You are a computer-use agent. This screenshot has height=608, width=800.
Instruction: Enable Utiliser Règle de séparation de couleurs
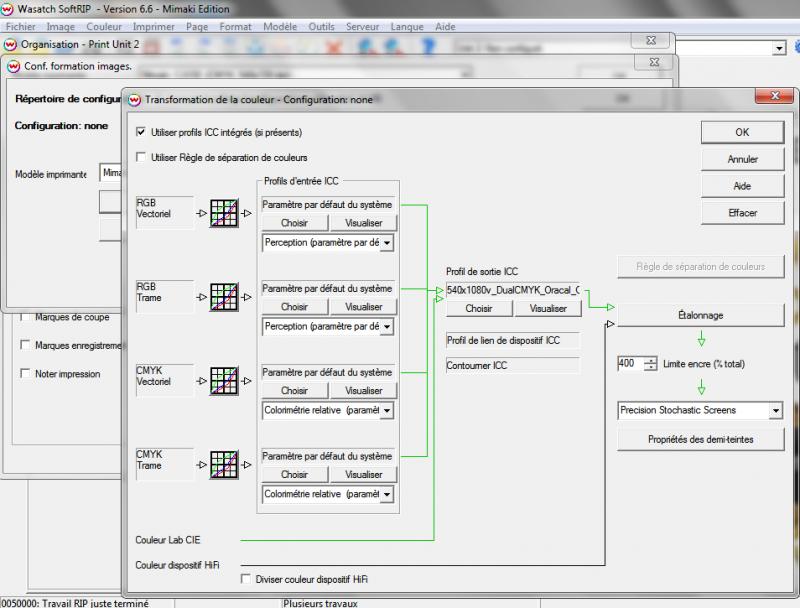point(141,157)
